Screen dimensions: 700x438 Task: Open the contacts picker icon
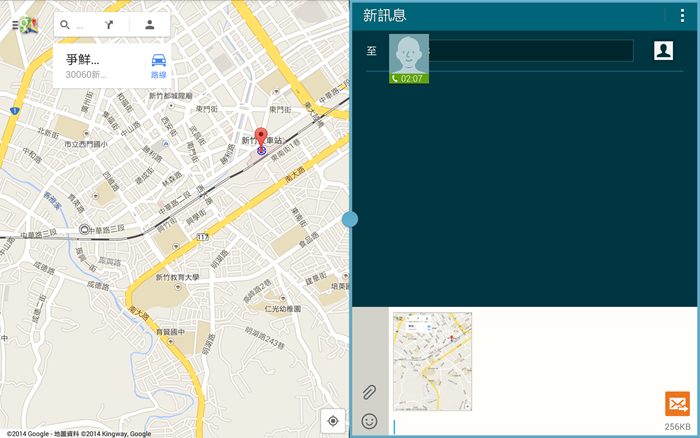(x=663, y=50)
